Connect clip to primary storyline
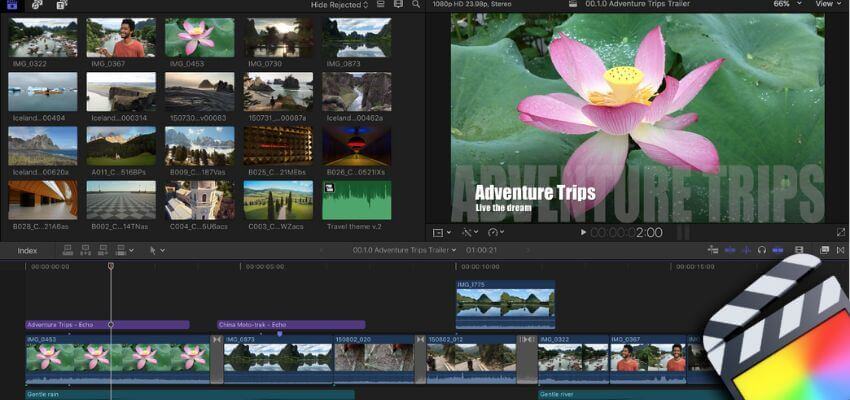 pos(68,250)
